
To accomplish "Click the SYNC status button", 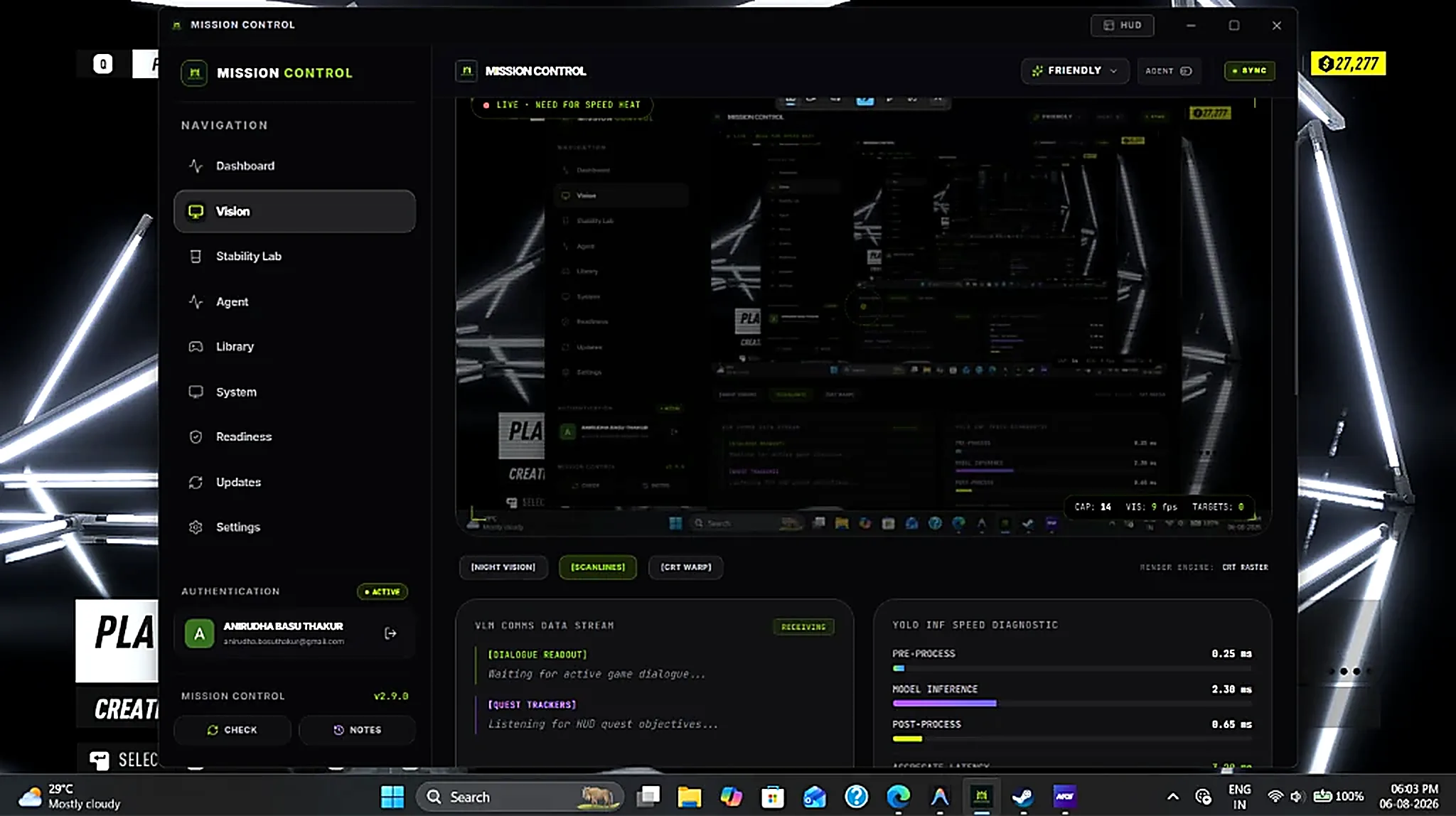I will 1249,70.
